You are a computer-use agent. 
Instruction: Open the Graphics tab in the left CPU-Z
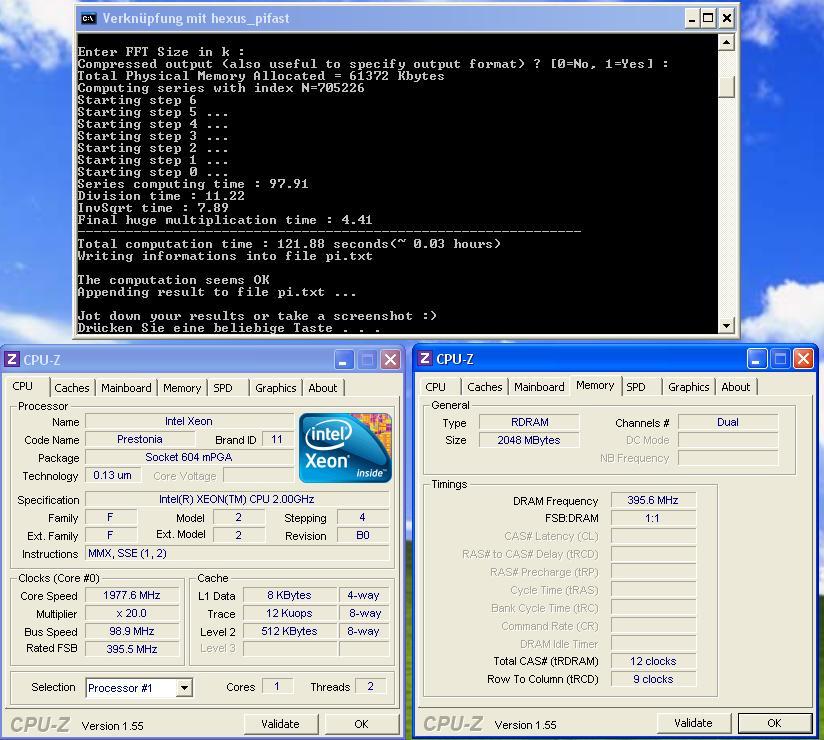[276, 388]
